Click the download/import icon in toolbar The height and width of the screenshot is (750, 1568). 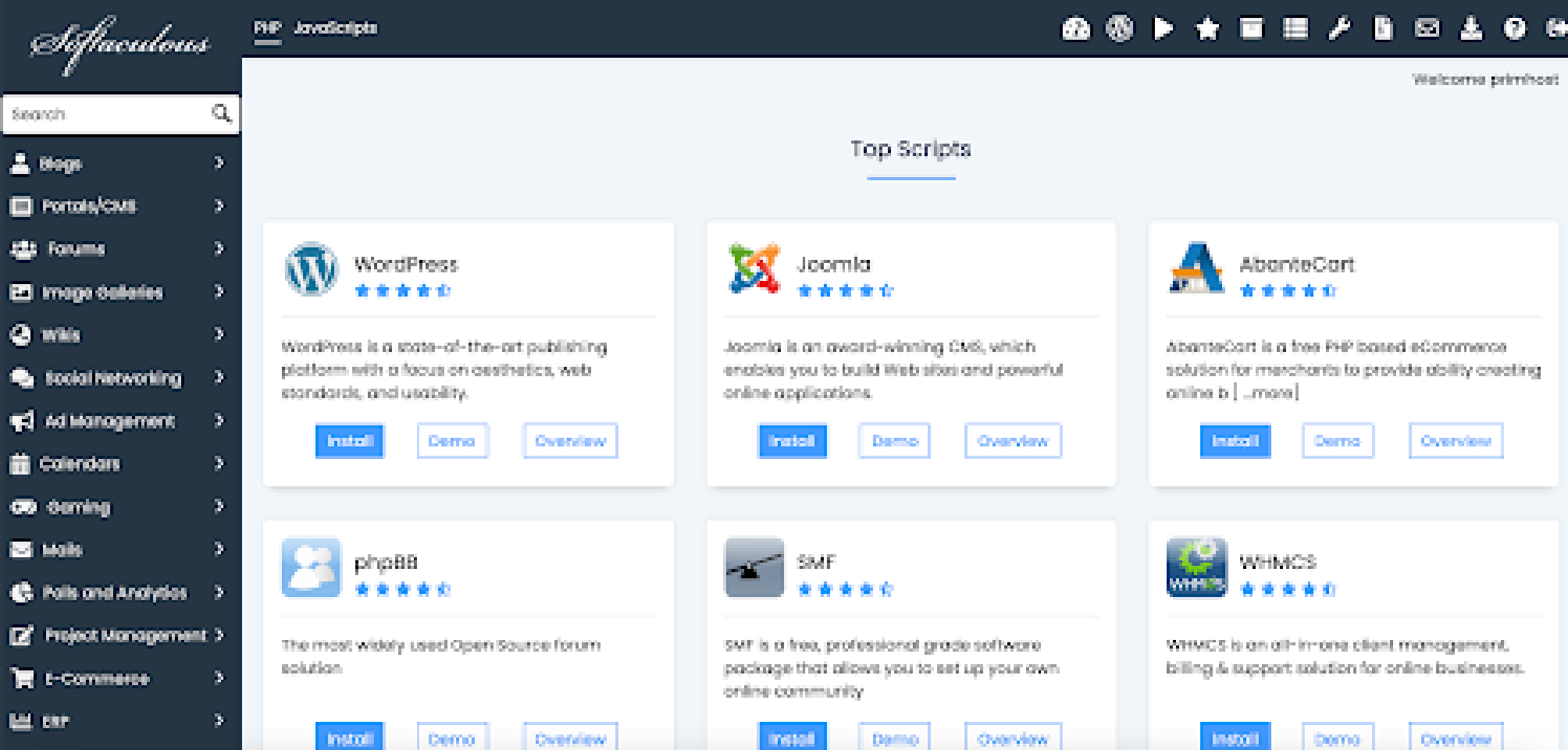coord(1471,30)
